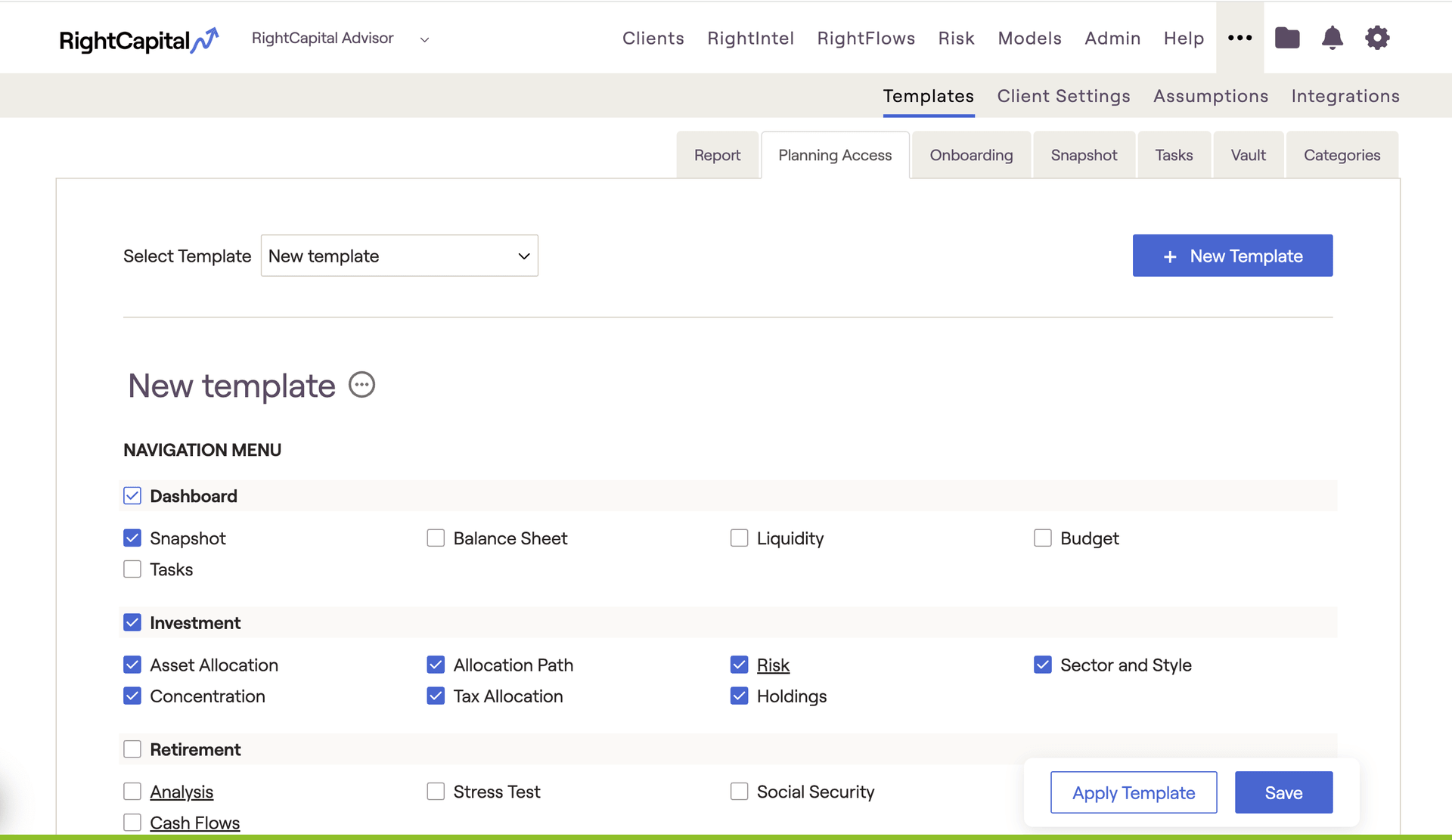Click the New Template button
Viewport: 1452px width, 840px height.
point(1233,256)
